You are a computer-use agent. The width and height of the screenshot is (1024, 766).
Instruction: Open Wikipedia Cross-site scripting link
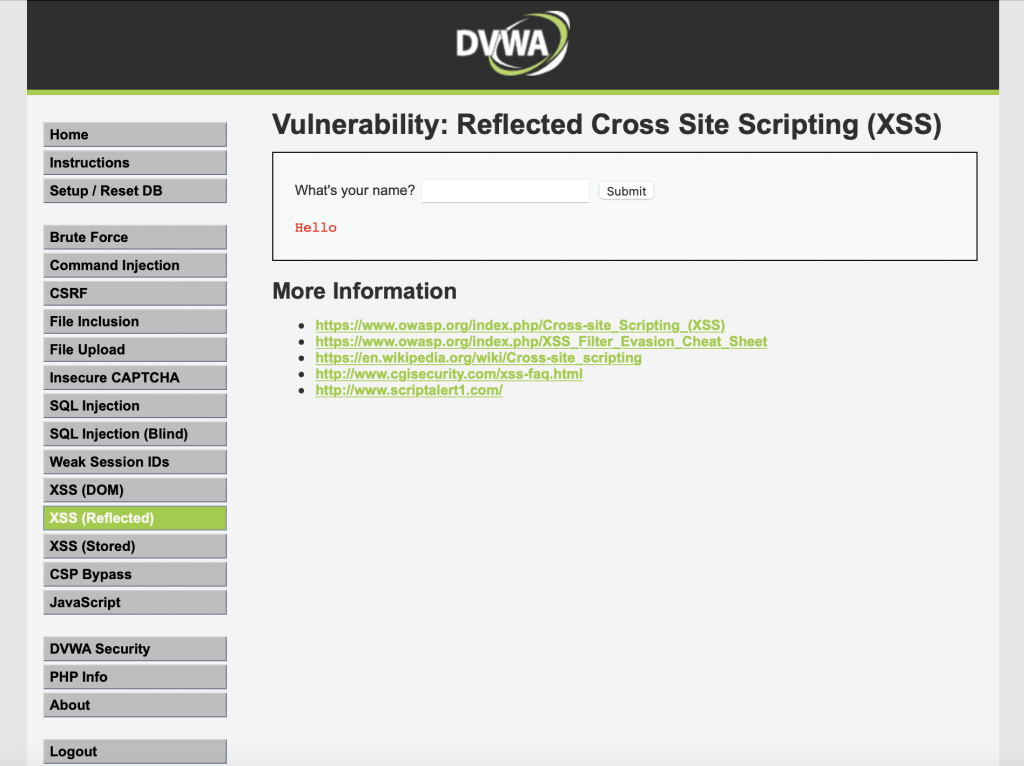(479, 358)
